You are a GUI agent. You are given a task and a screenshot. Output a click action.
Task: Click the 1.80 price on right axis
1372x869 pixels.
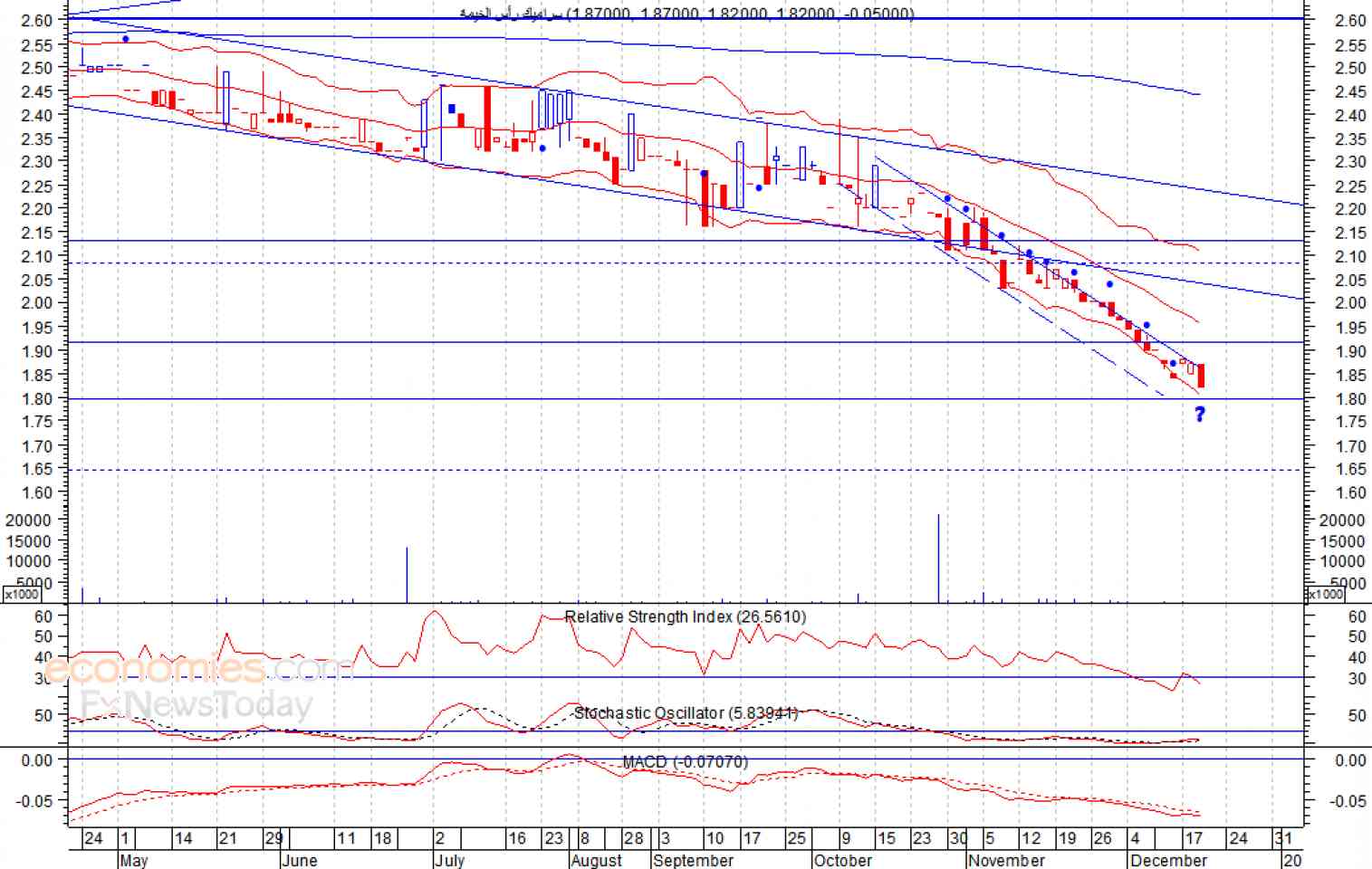(1350, 399)
